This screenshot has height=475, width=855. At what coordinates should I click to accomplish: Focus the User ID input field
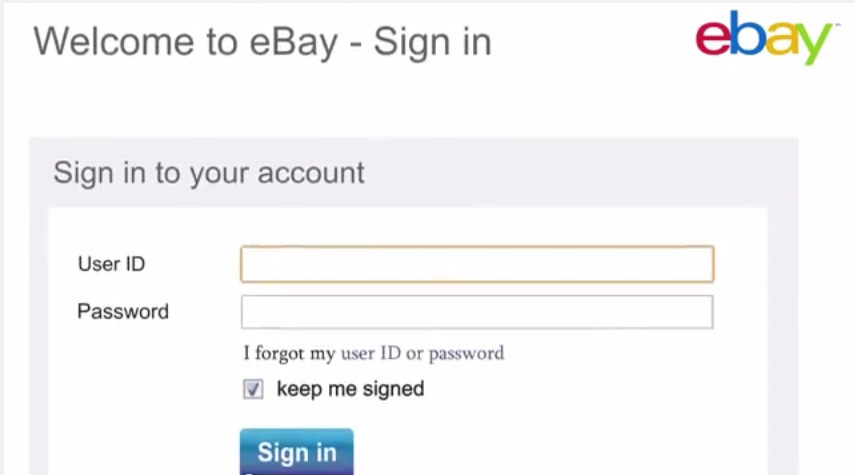tap(477, 264)
